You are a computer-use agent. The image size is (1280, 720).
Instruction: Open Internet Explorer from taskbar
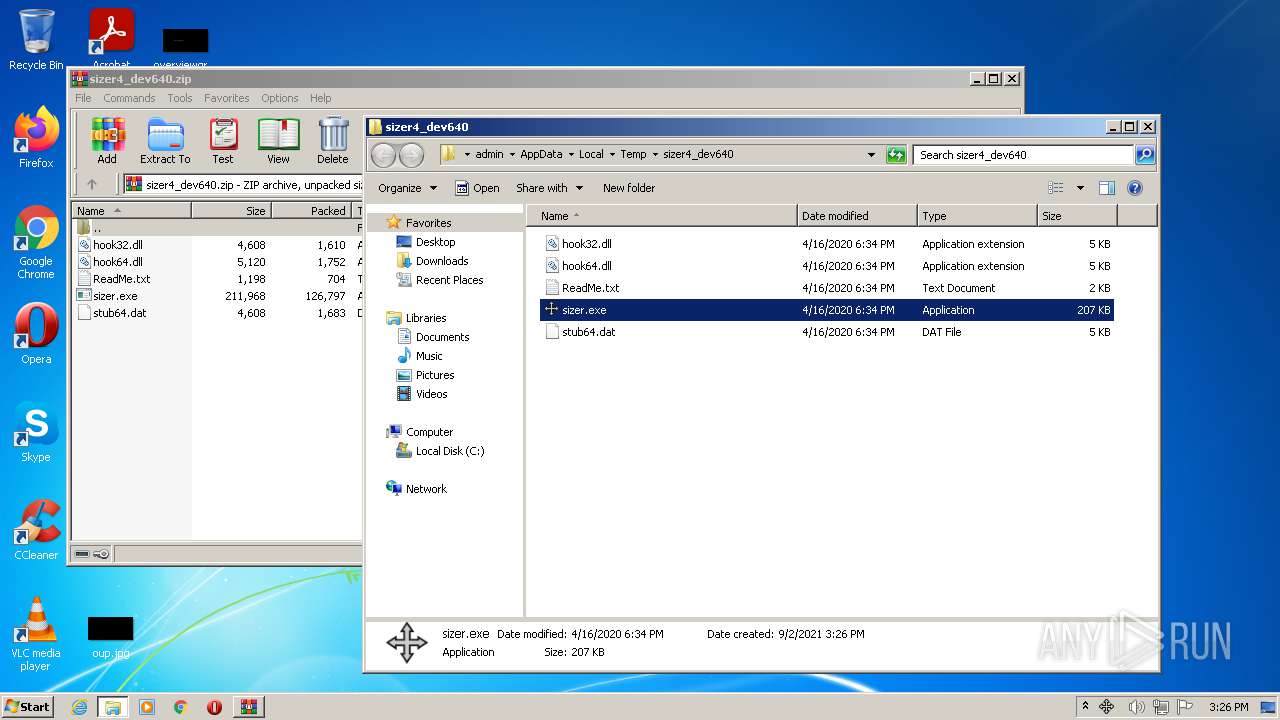click(79, 707)
